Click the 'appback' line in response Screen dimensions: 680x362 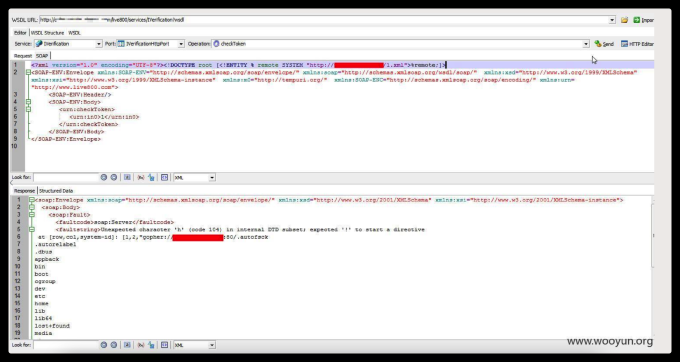47,259
